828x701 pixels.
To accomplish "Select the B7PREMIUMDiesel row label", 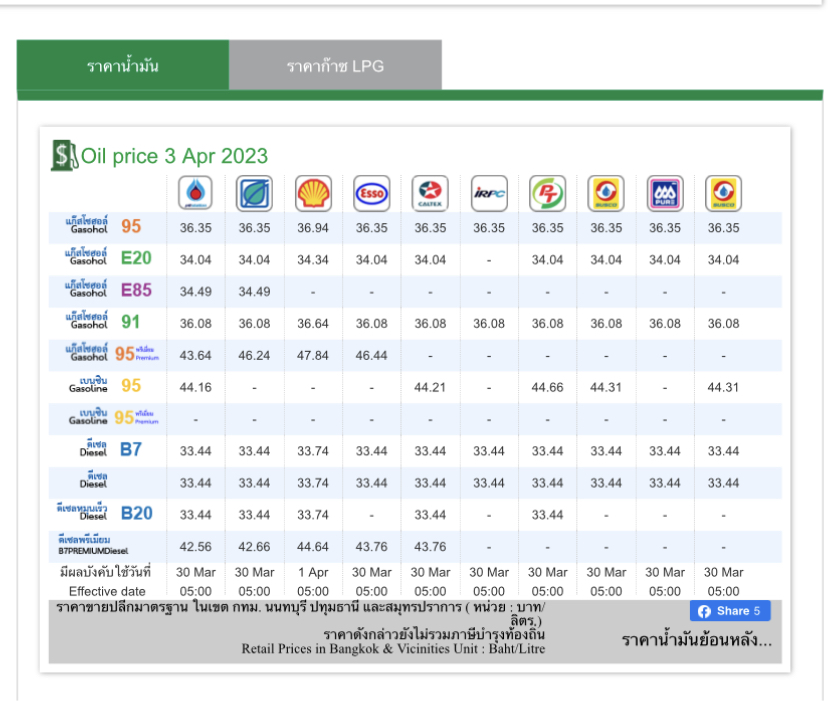I will [93, 546].
